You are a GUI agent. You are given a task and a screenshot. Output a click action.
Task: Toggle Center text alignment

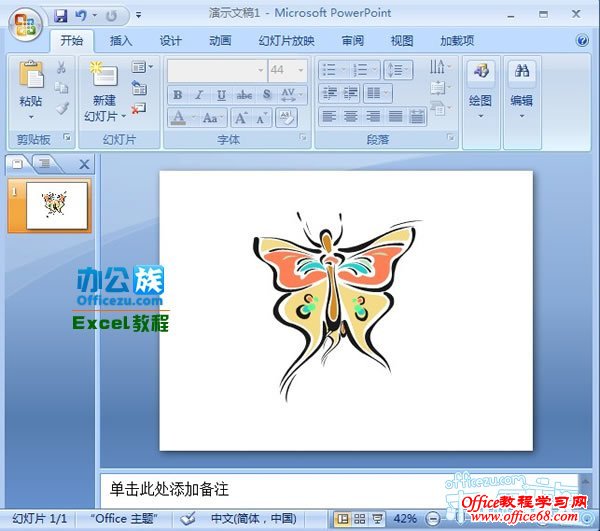[351, 116]
